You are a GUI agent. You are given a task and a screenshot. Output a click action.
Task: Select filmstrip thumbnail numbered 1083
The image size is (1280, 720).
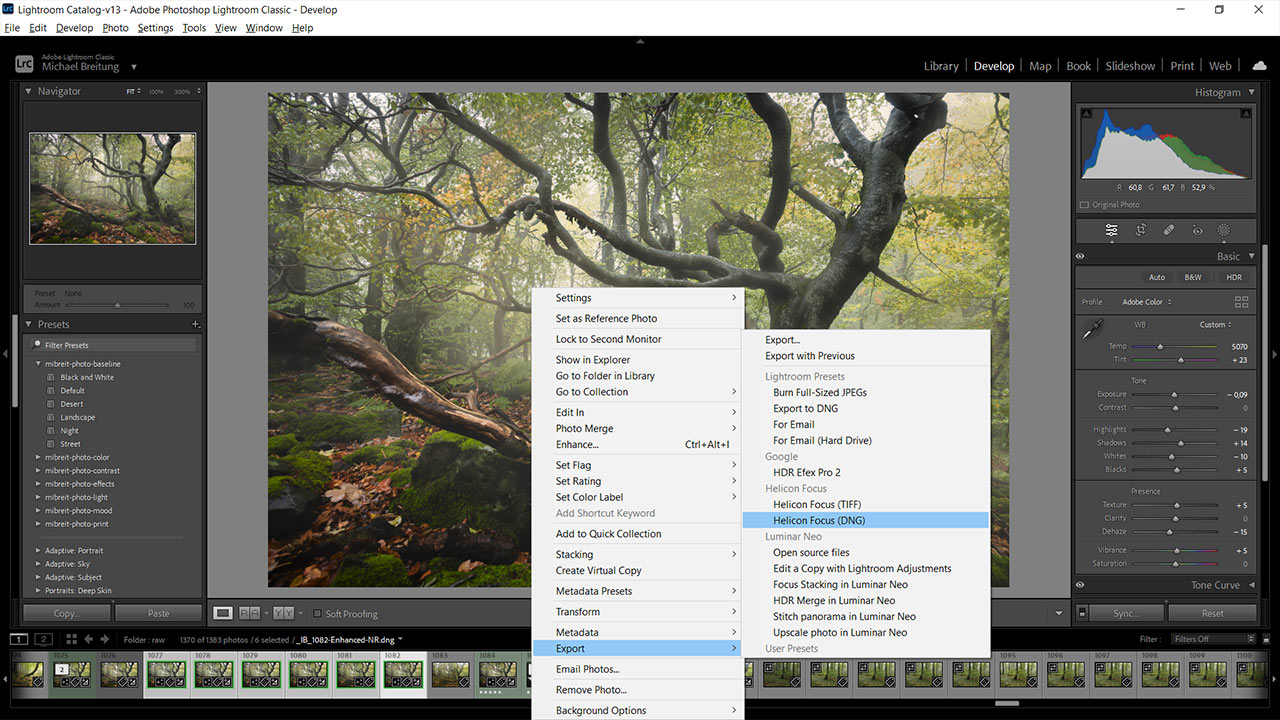[450, 675]
